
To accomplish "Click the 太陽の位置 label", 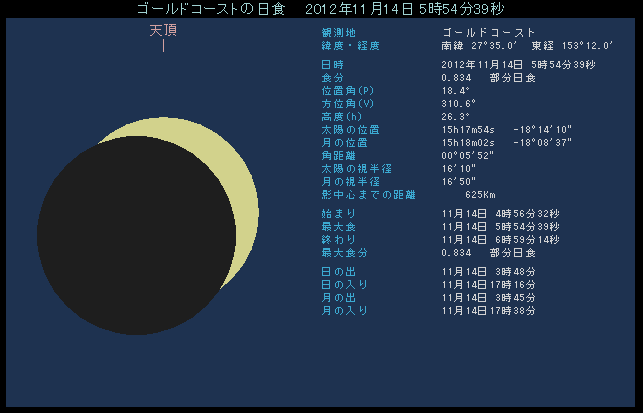I will [x=345, y=129].
